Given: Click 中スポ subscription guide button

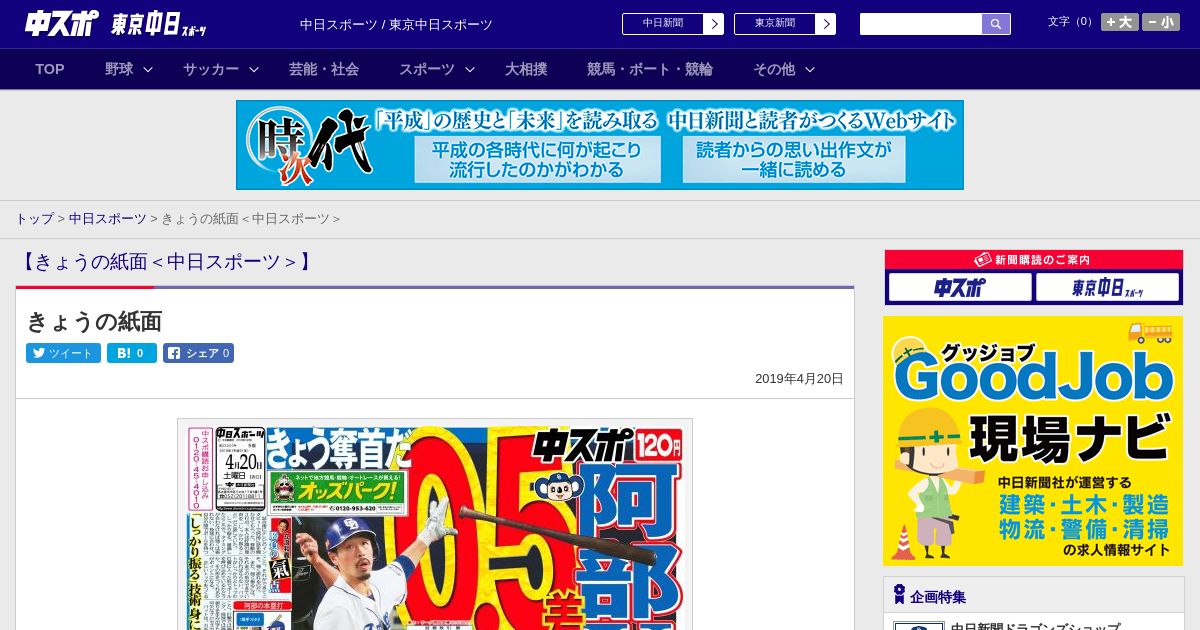Looking at the screenshot, I should pos(960,288).
